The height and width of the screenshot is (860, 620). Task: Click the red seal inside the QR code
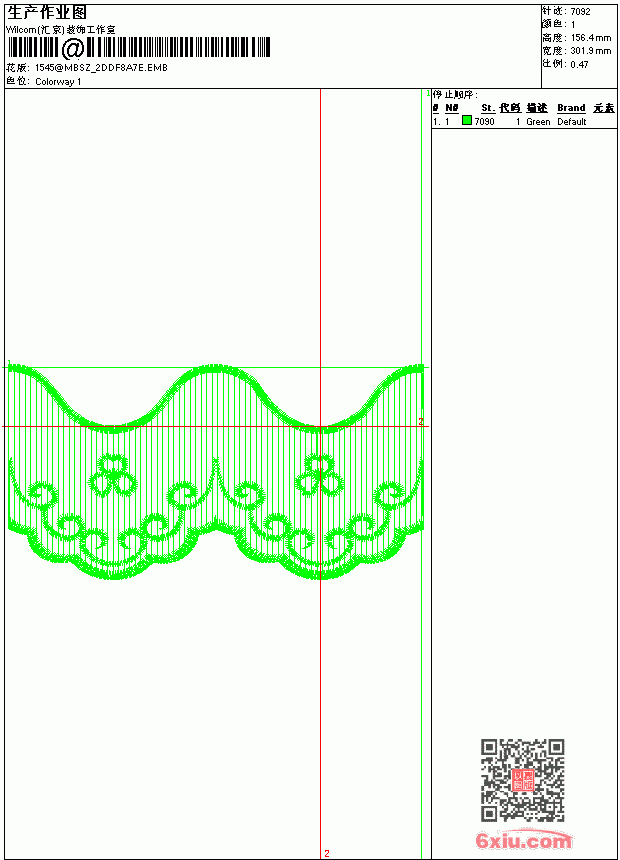(523, 780)
